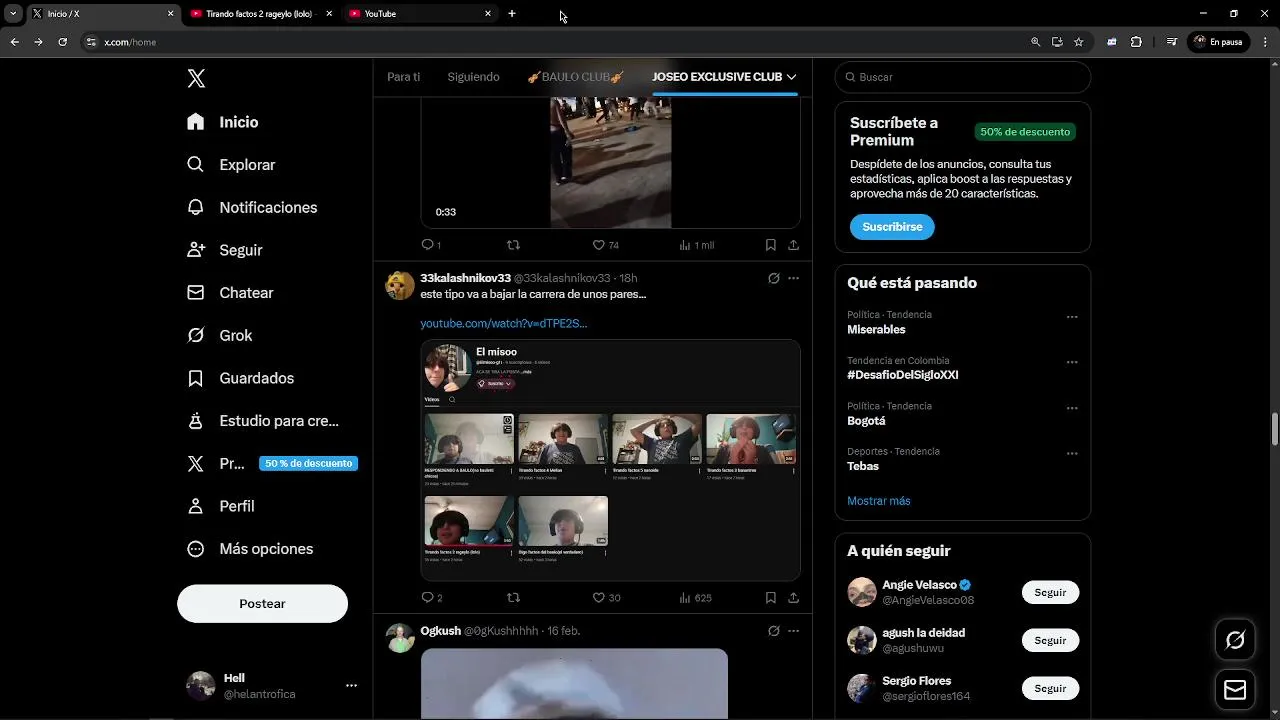Click Mostrar más under trends
This screenshot has height=720, width=1280.
[x=879, y=501]
